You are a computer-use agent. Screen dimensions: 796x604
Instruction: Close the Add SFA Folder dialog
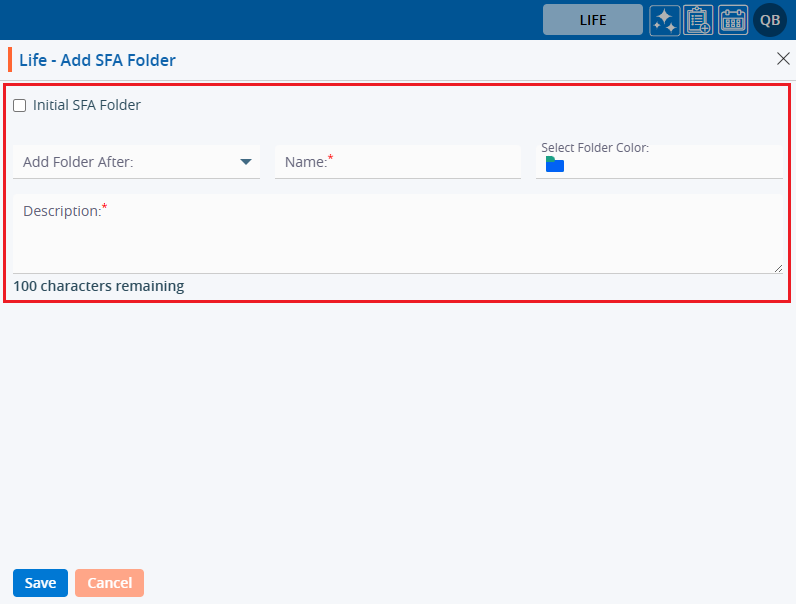(x=783, y=59)
